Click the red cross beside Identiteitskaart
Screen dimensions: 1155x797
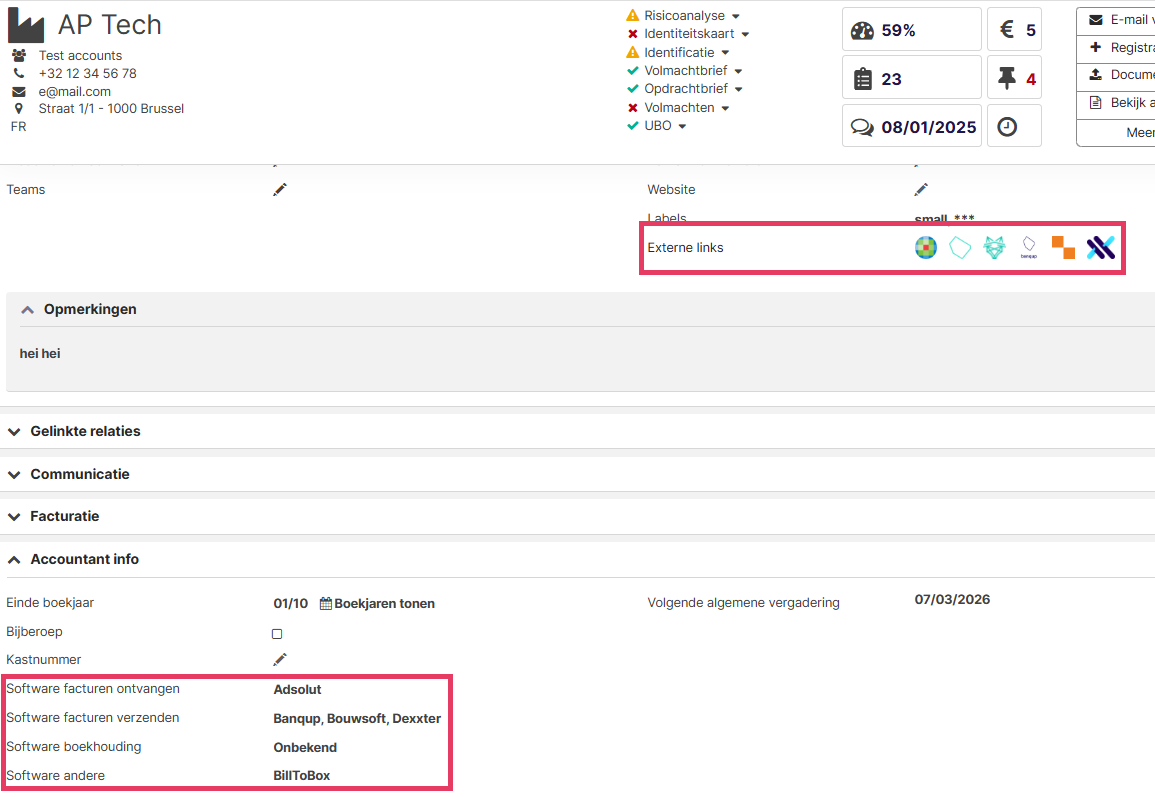632,34
